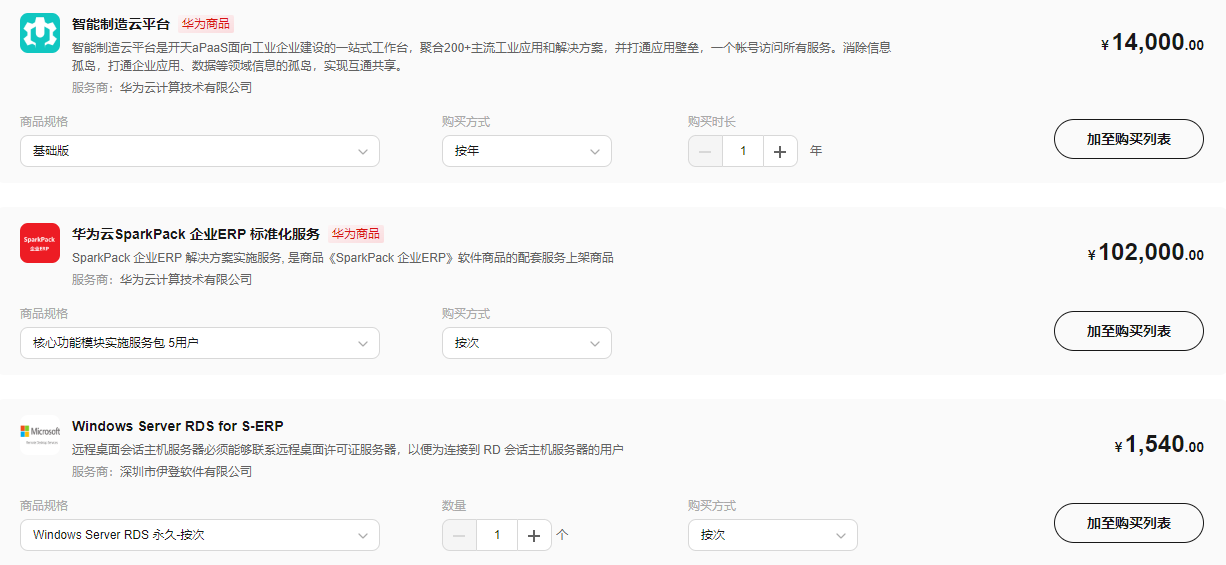Click the 华为商品 tag beside 智能制造云平台
Image resolution: width=1226 pixels, height=565 pixels.
click(206, 24)
